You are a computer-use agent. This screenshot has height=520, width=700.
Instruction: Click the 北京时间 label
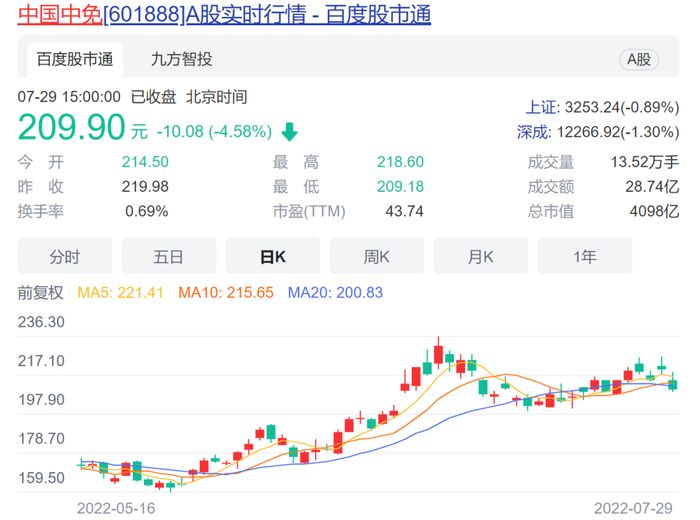click(x=217, y=97)
